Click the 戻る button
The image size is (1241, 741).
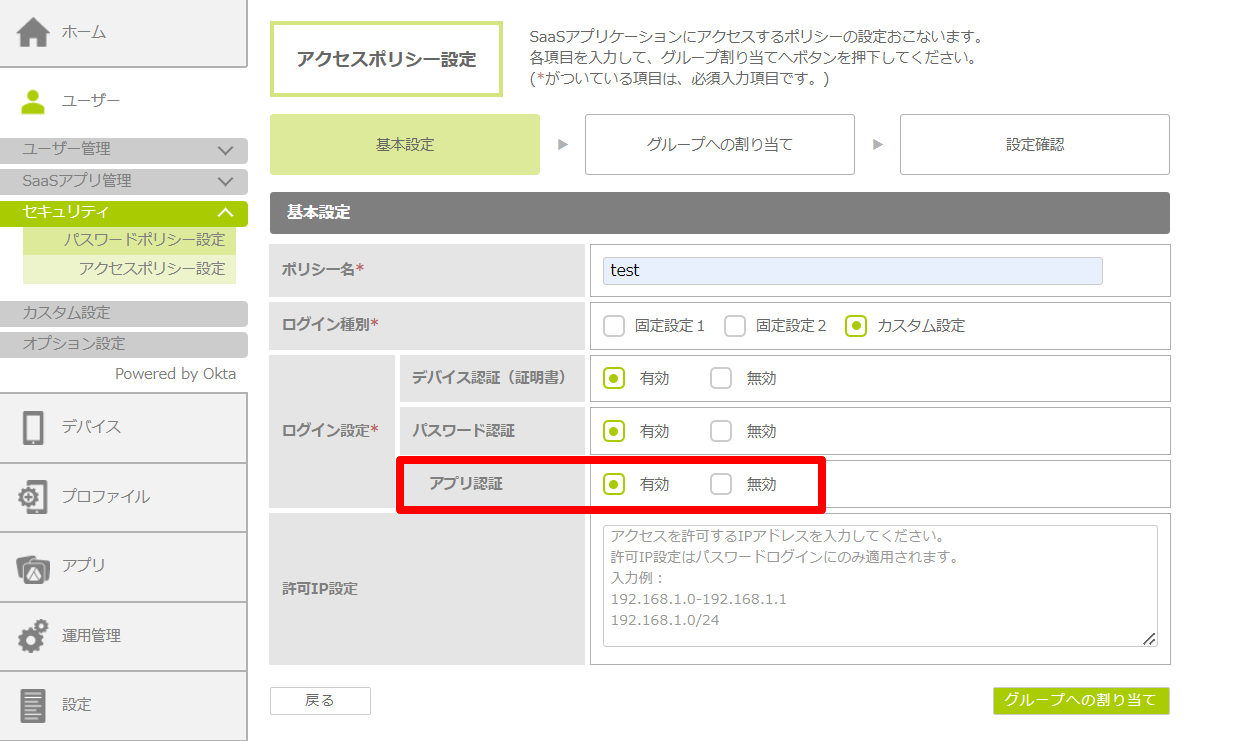320,701
